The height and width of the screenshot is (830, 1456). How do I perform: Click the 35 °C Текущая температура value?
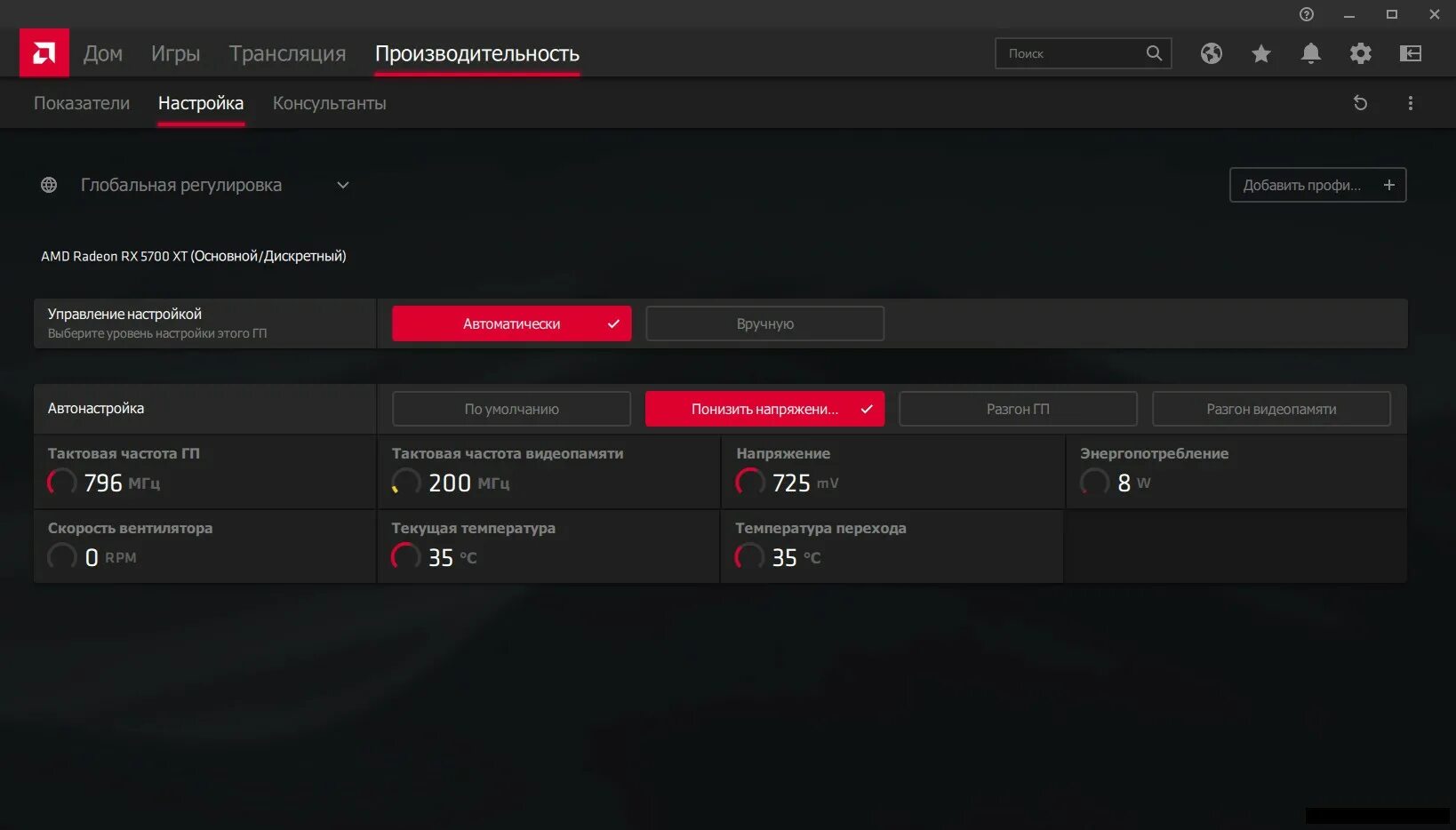point(452,557)
